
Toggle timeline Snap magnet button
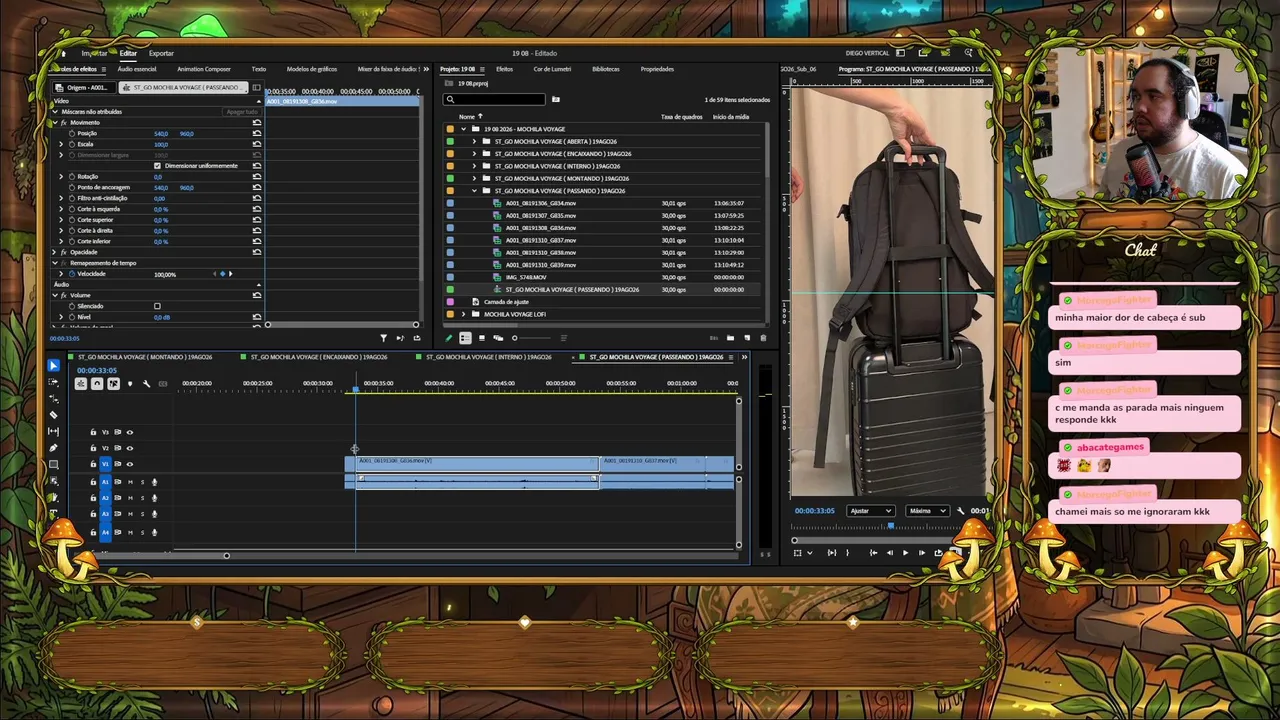(97, 384)
